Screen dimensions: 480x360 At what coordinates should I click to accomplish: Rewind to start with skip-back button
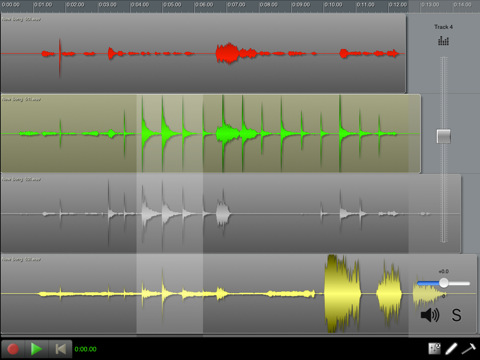pyautogui.click(x=60, y=349)
